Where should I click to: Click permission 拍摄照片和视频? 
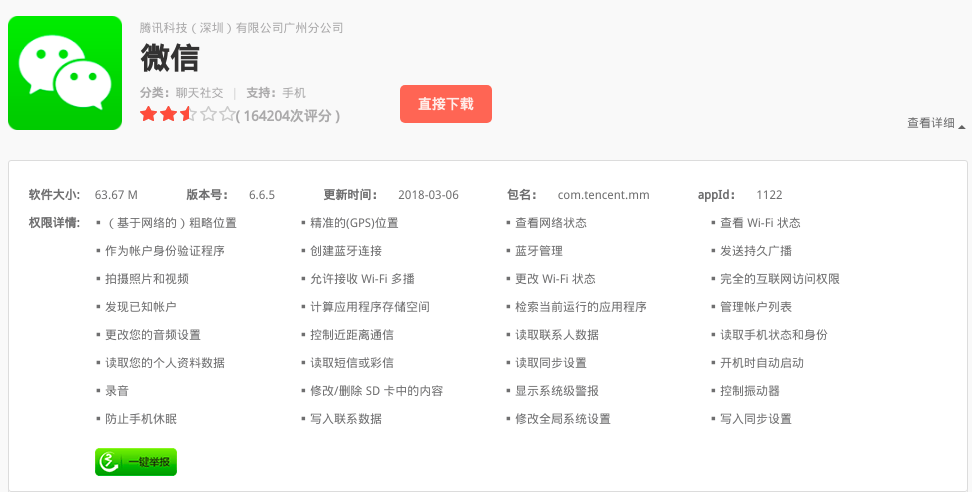[146, 279]
